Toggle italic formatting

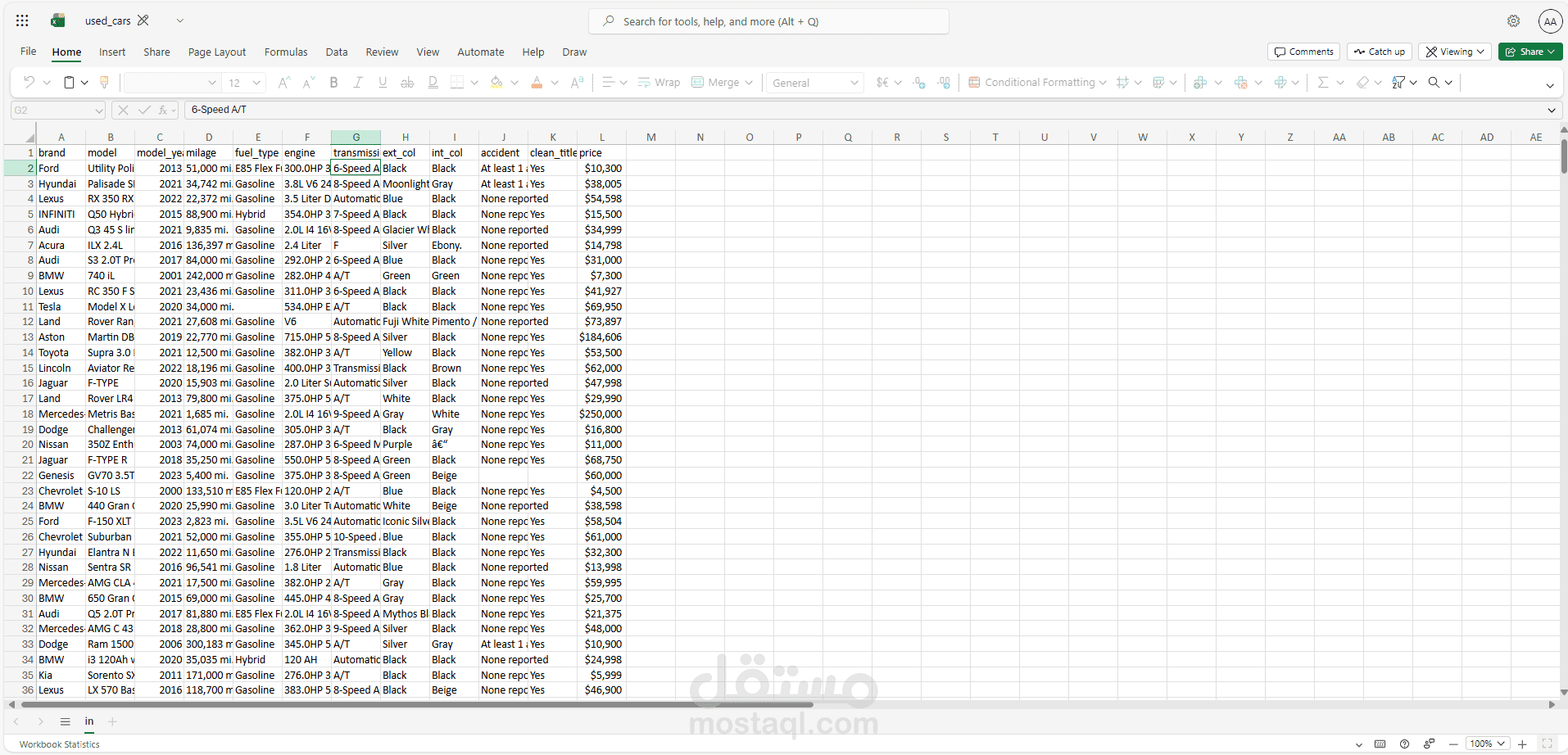358,83
